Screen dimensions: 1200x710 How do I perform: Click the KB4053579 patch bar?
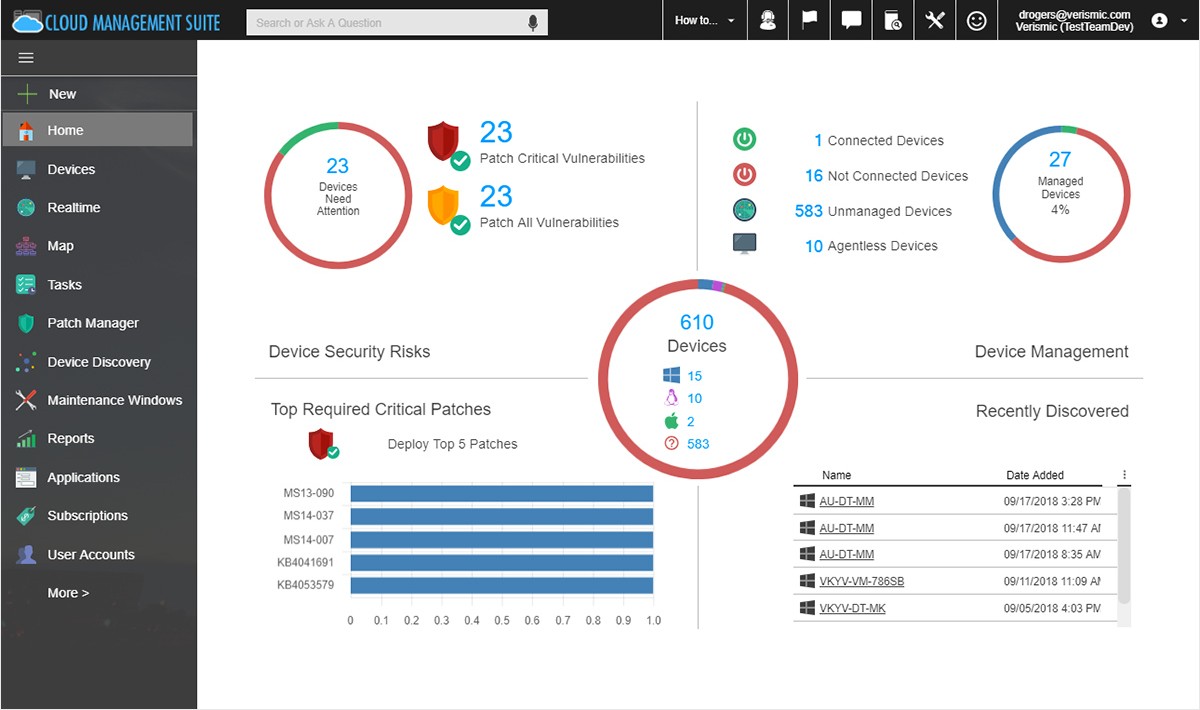[502, 585]
